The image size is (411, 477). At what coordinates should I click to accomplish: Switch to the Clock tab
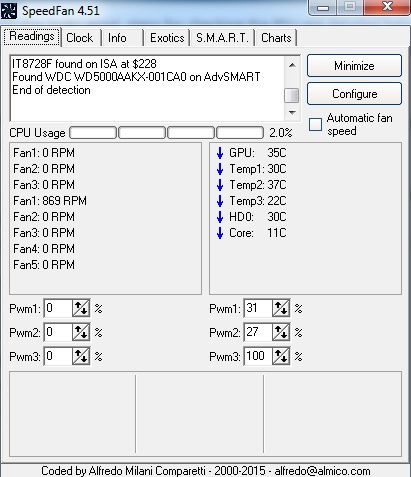click(80, 38)
